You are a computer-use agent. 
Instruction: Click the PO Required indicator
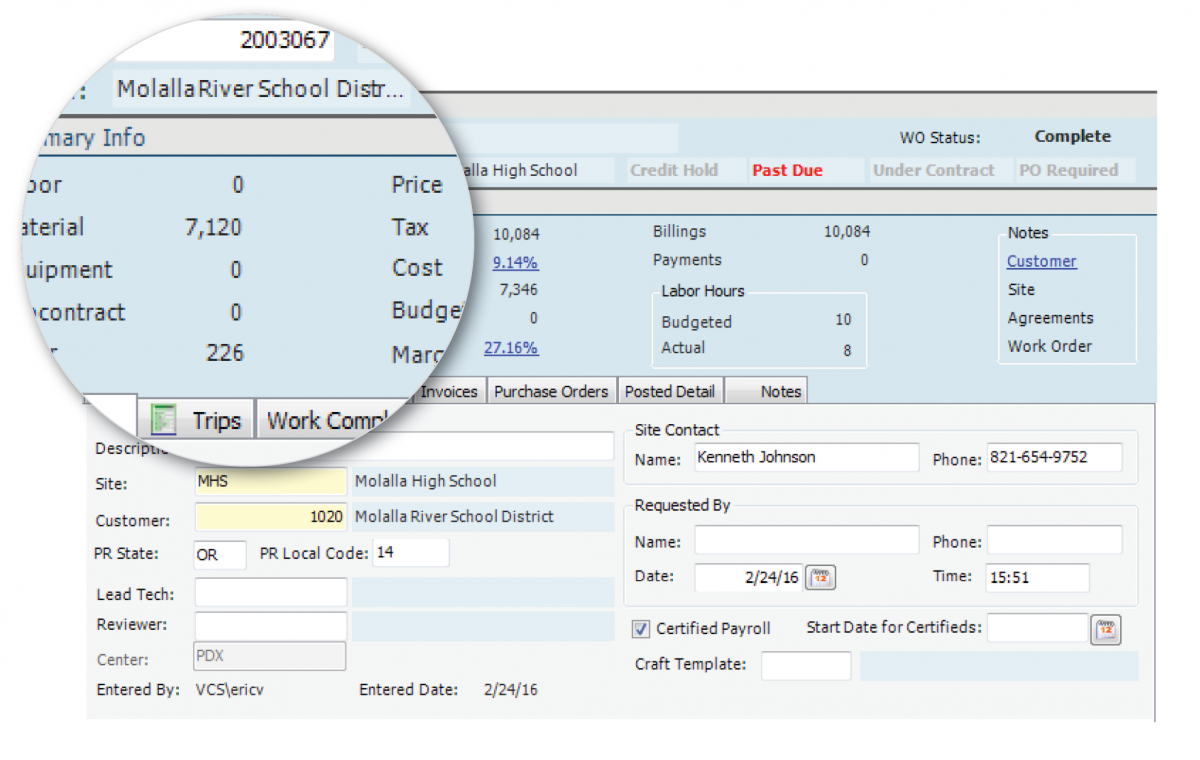1069,171
